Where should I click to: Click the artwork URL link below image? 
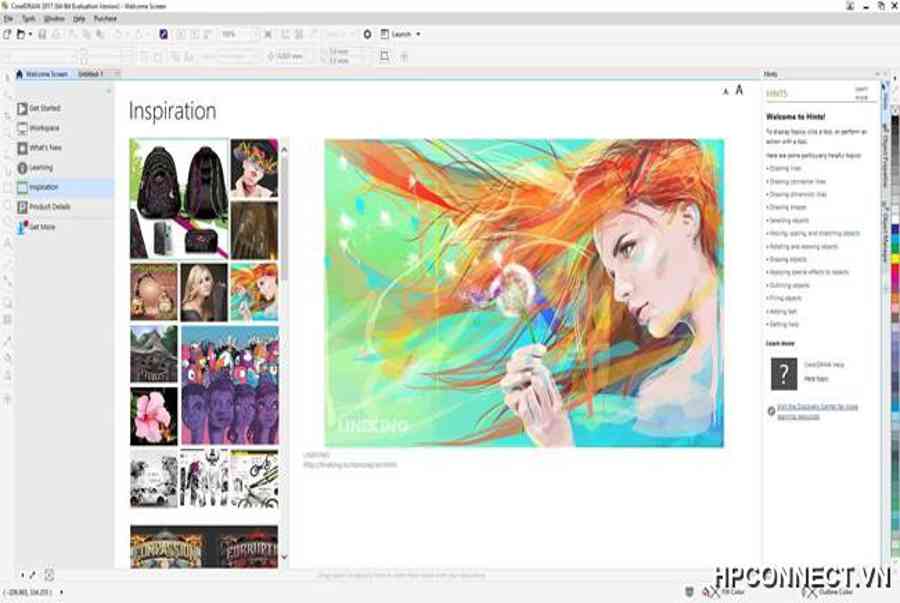tap(350, 464)
